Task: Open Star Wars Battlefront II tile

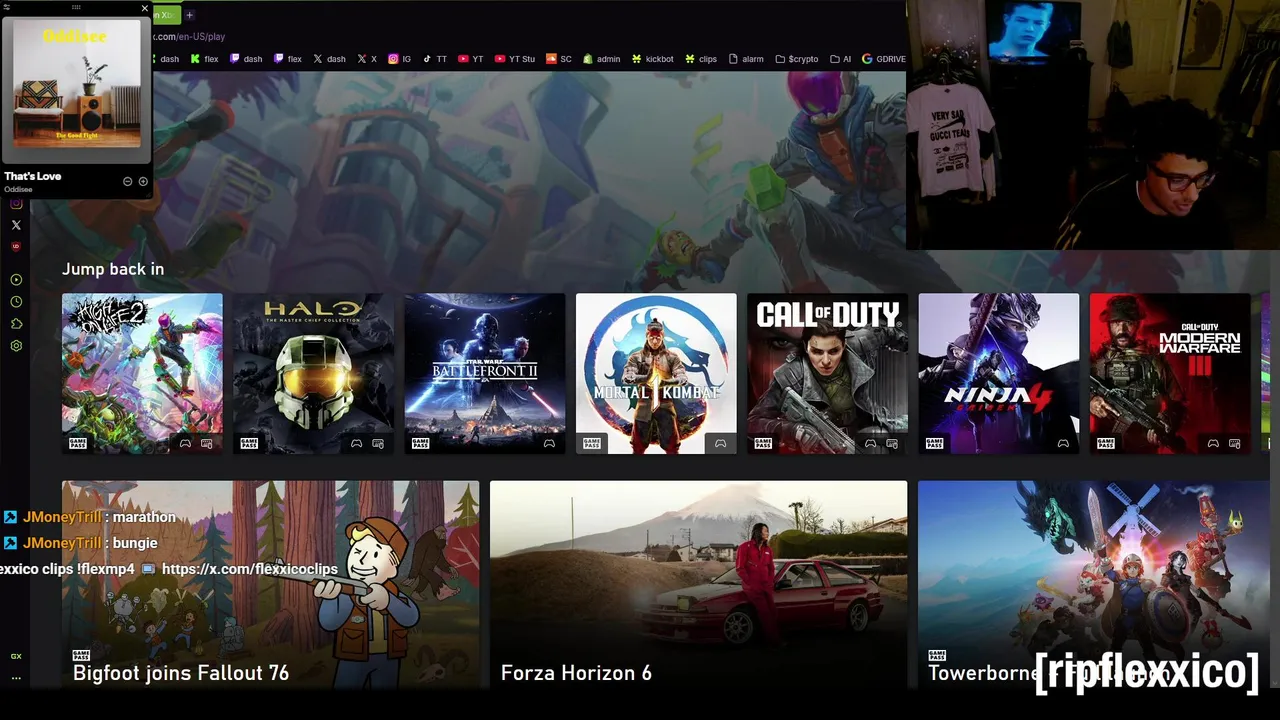Action: pos(485,373)
